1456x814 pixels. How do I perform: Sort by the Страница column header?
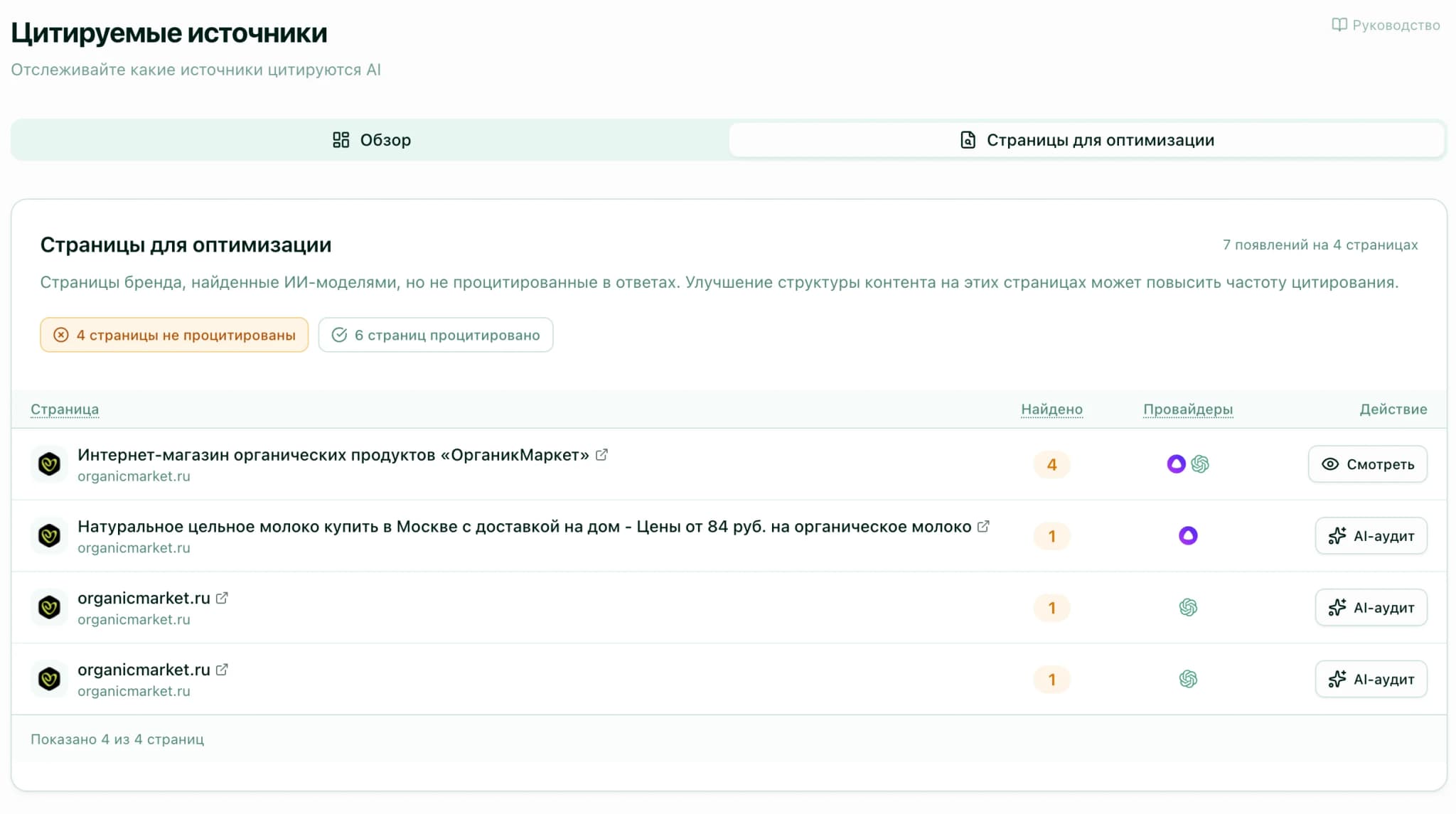(65, 409)
